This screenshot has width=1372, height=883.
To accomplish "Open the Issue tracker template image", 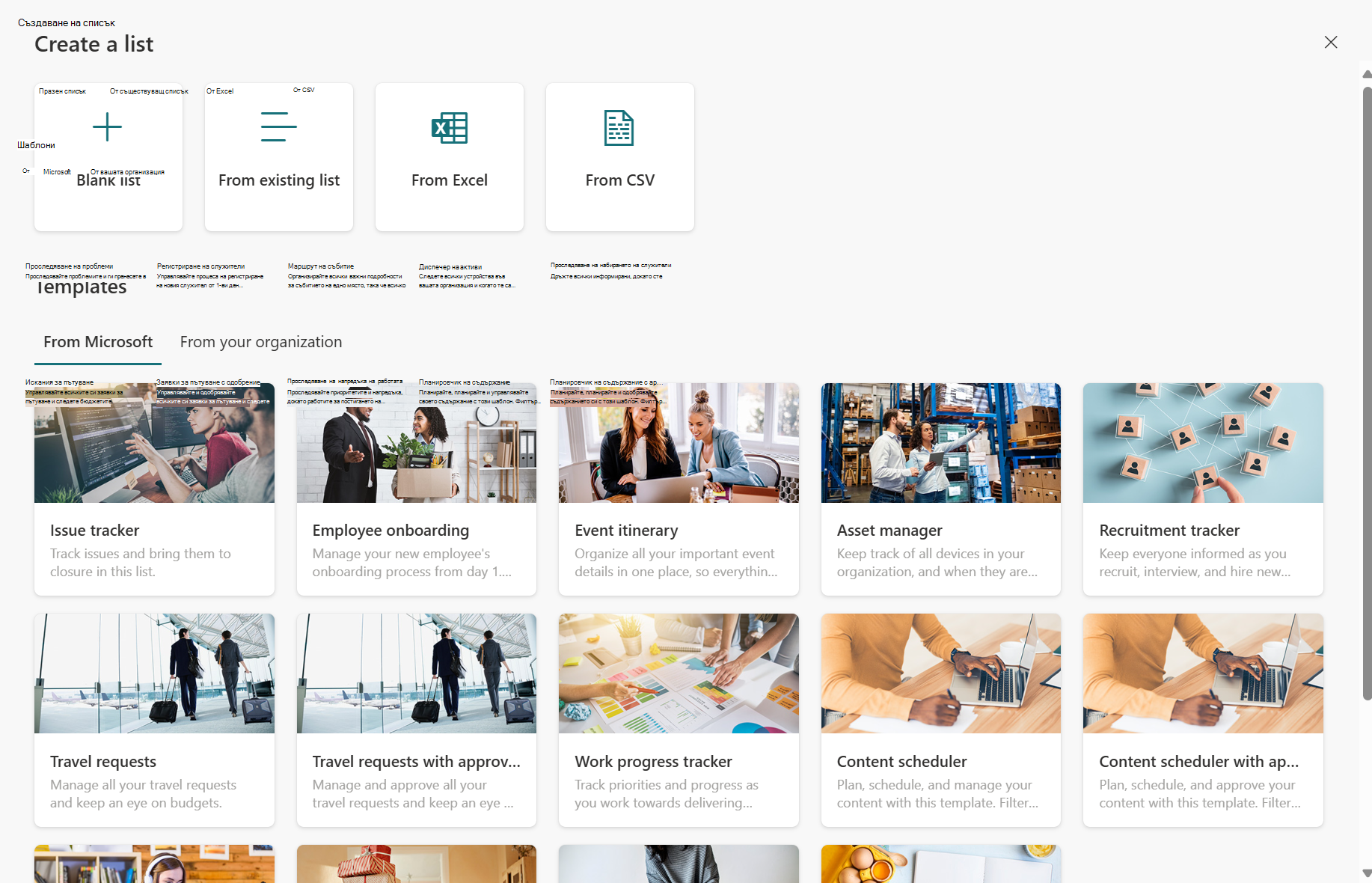I will [x=154, y=443].
